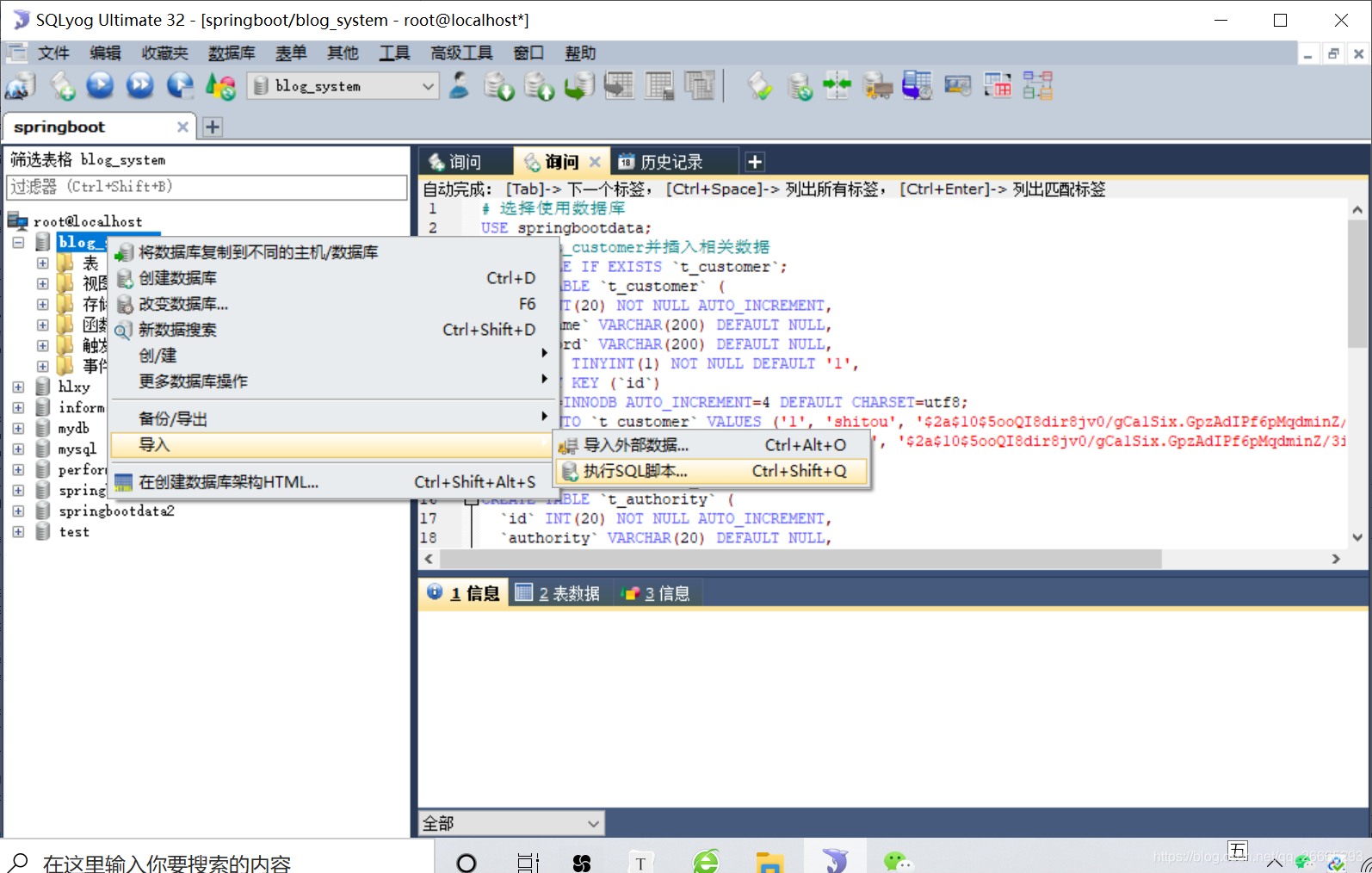Select the springbootdata2 database in tree
This screenshot has width=1372, height=873.
coord(116,511)
